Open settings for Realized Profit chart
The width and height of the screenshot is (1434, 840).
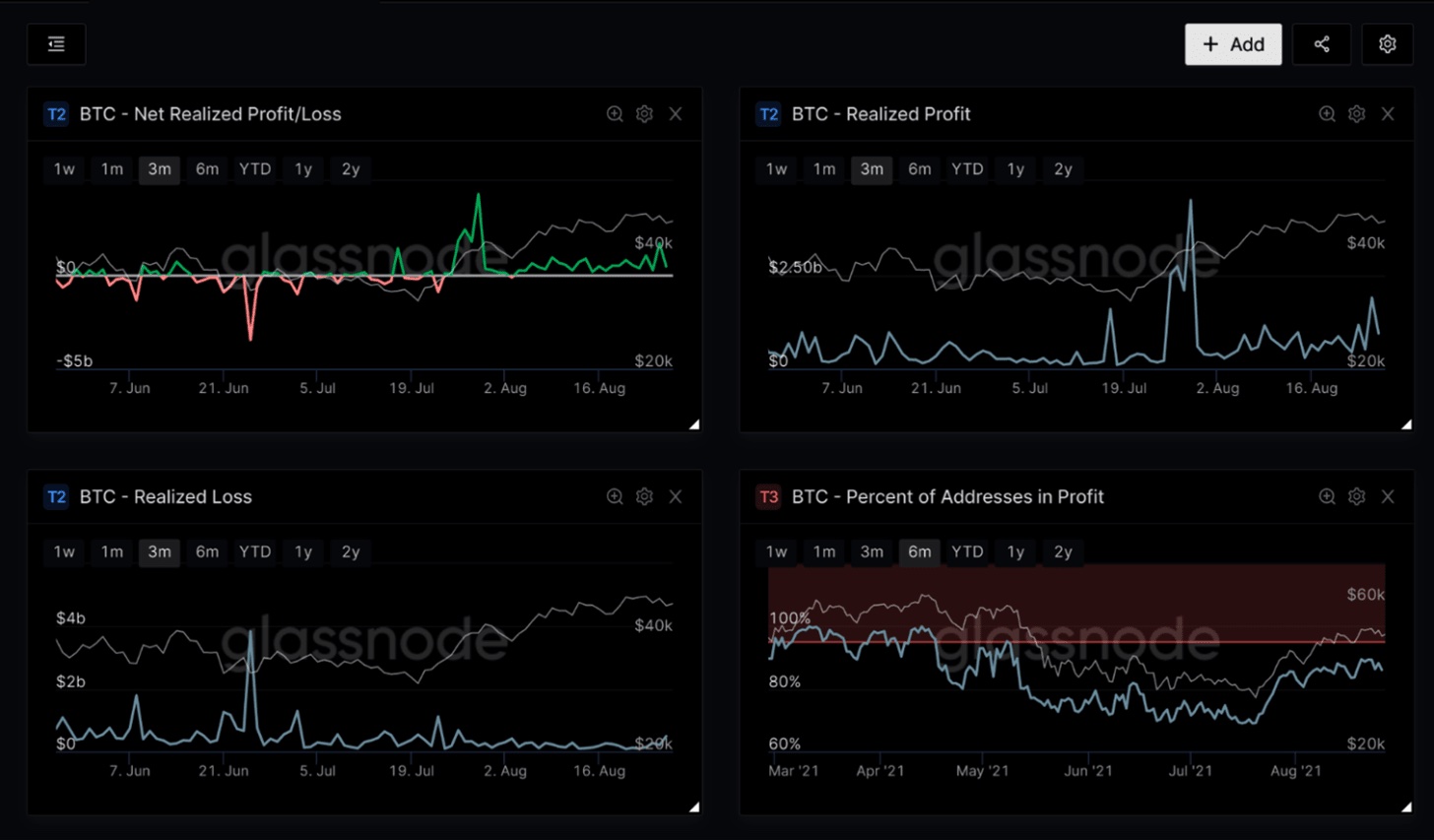1356,114
